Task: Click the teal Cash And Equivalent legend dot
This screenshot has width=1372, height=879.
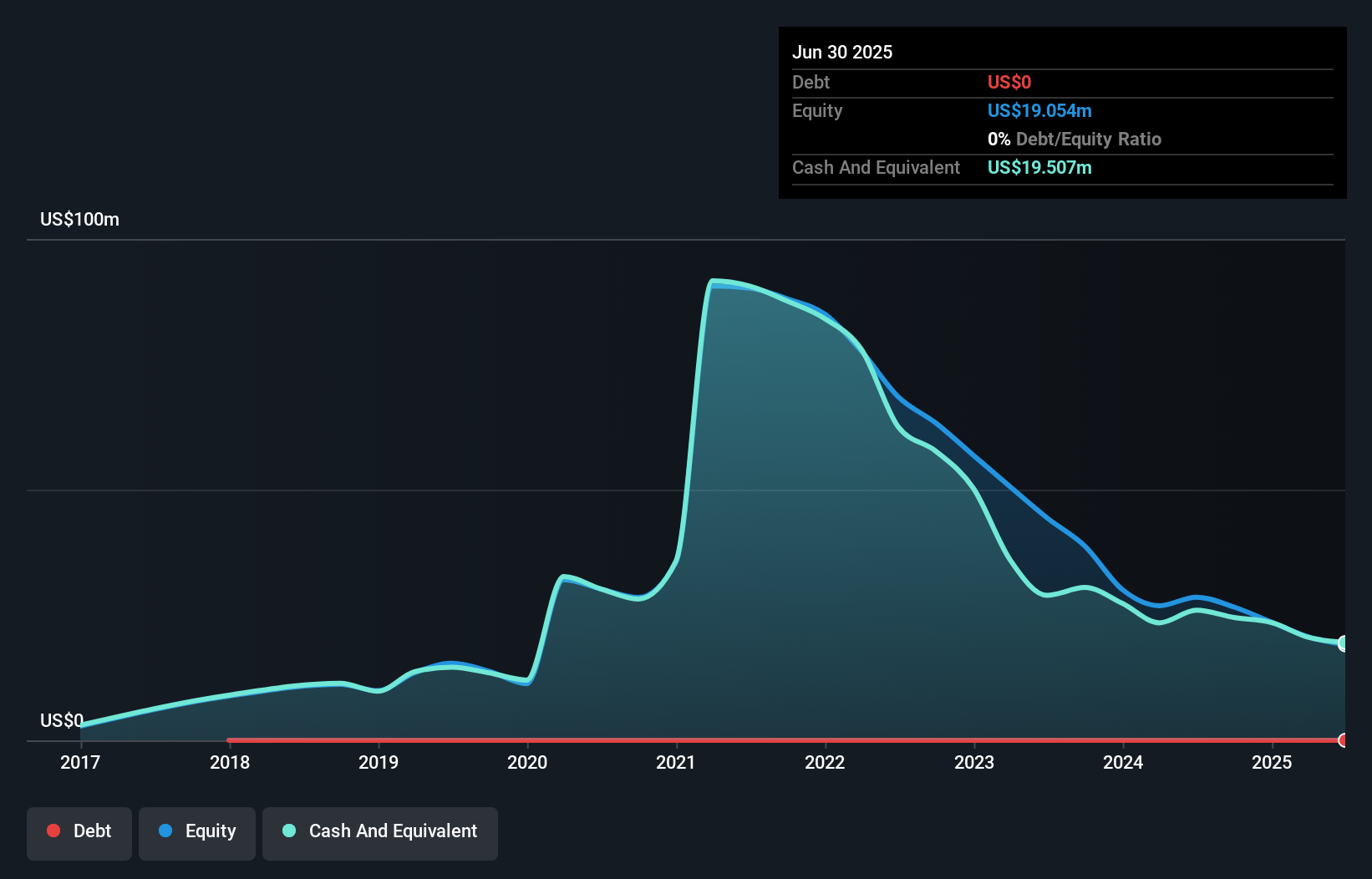Action: coord(288,831)
